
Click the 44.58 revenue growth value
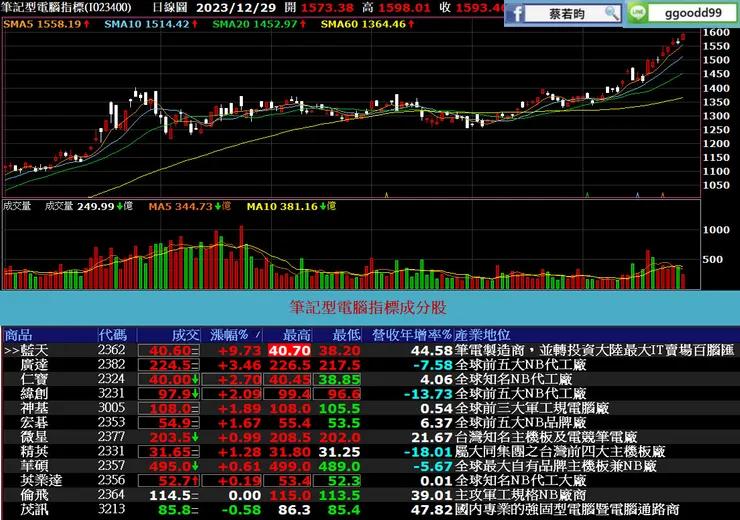[x=432, y=351]
